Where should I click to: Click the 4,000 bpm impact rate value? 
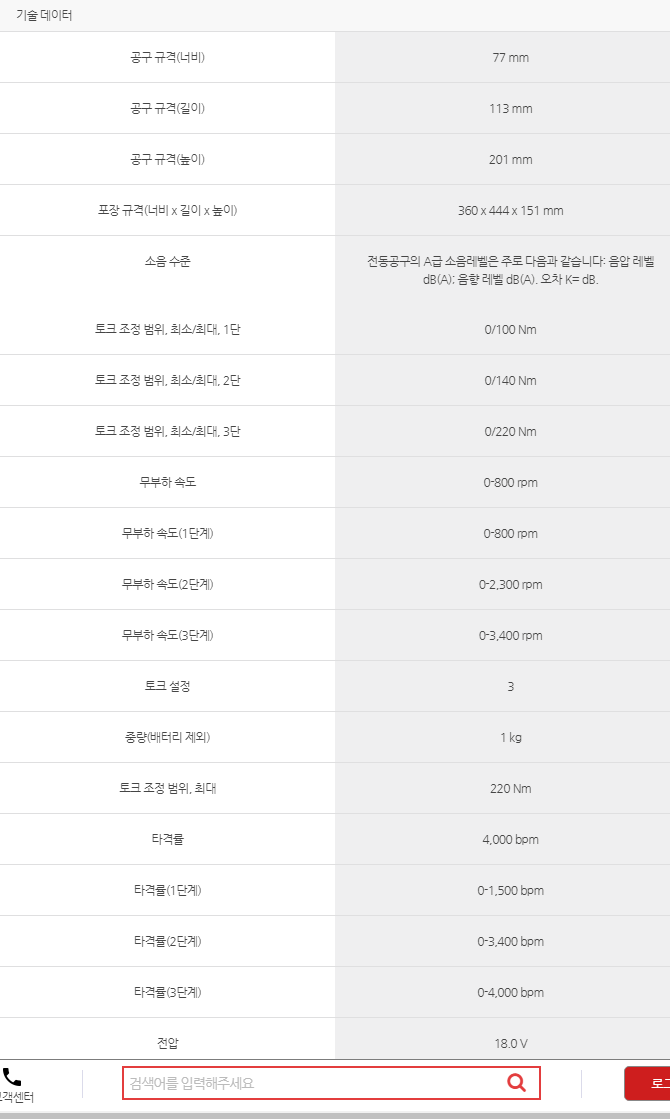(x=510, y=840)
